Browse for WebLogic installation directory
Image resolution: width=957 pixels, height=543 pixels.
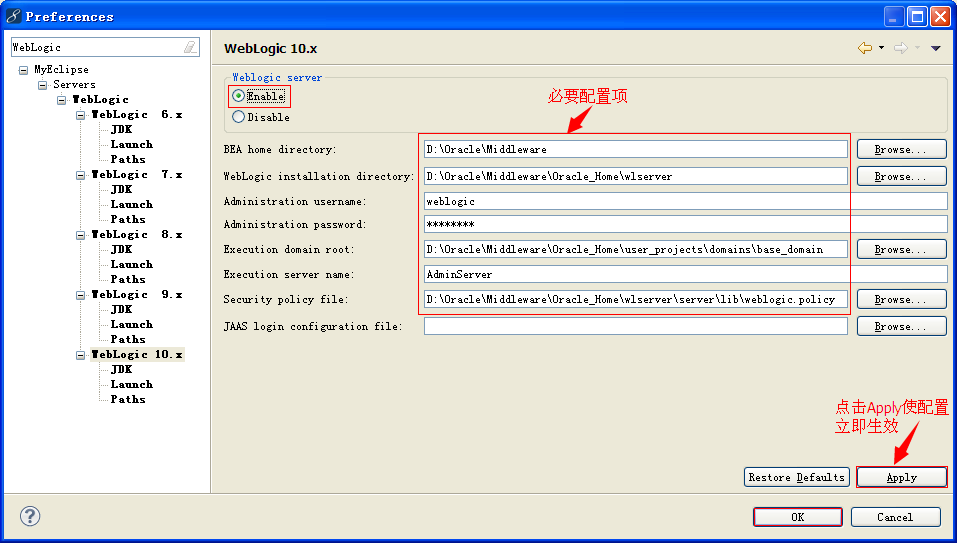(x=901, y=176)
